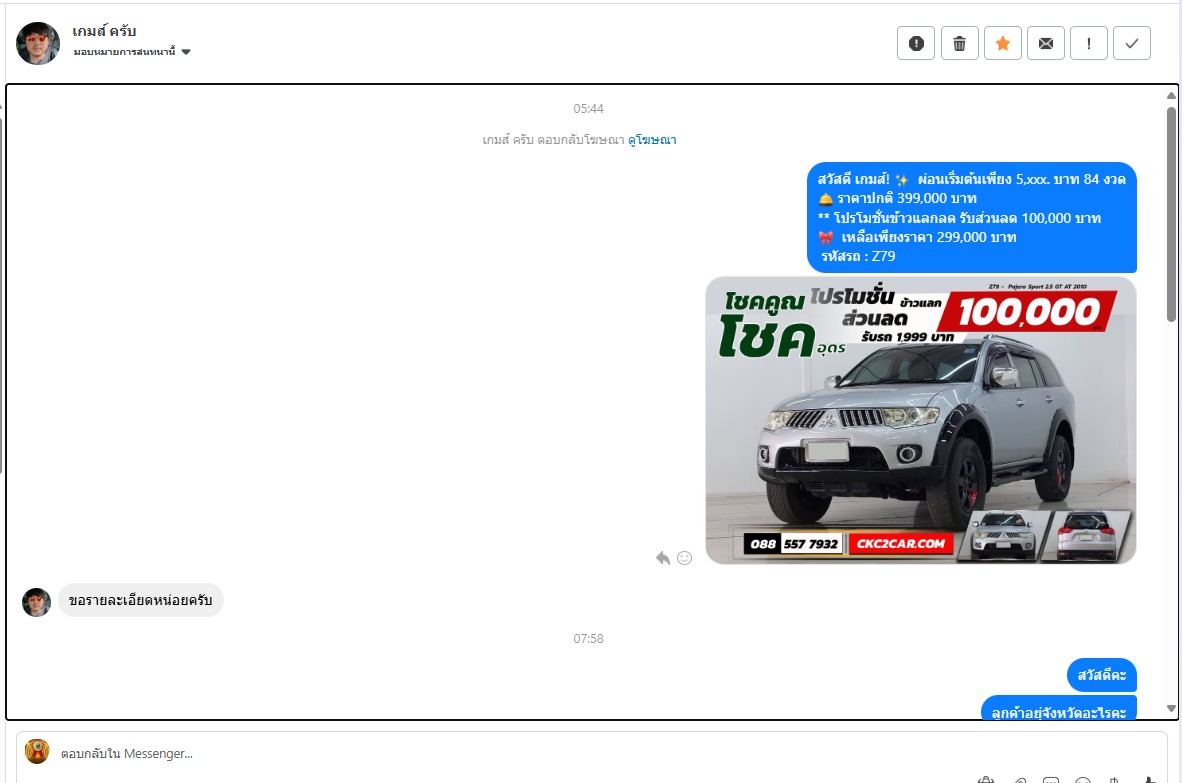Click the 07:58 timestamp
The height and width of the screenshot is (783, 1182).
(588, 638)
